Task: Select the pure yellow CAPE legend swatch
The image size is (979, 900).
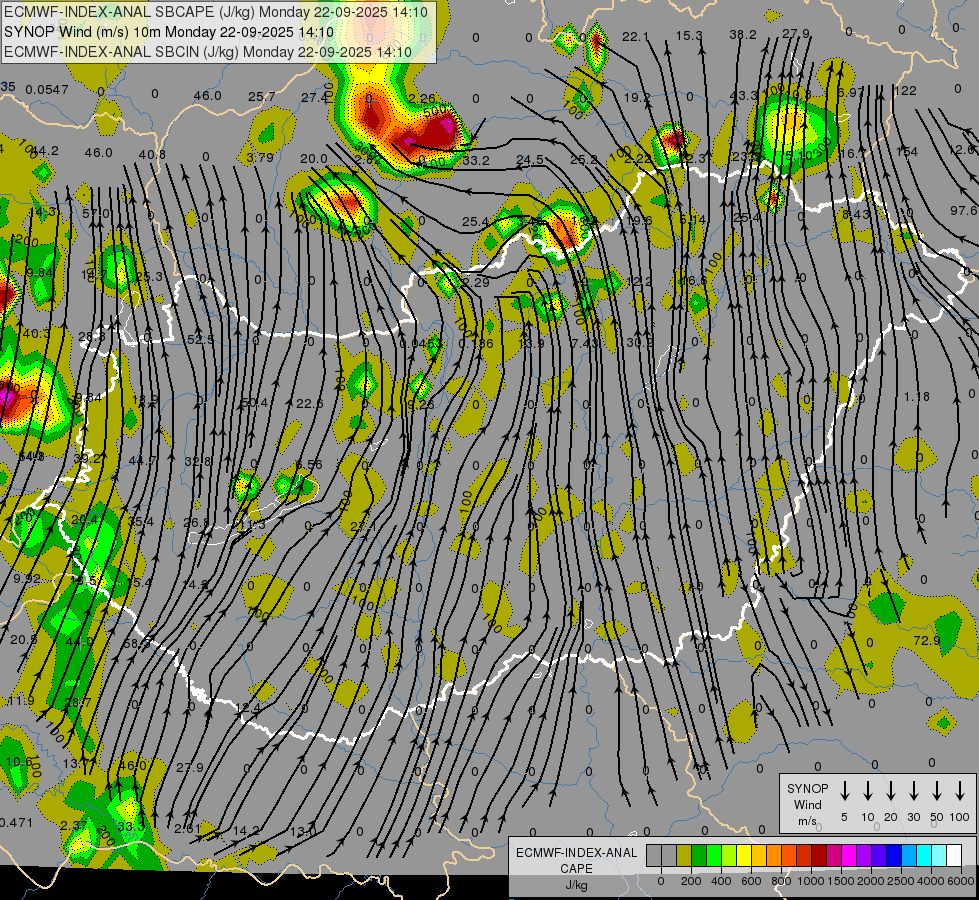Action: point(744,855)
